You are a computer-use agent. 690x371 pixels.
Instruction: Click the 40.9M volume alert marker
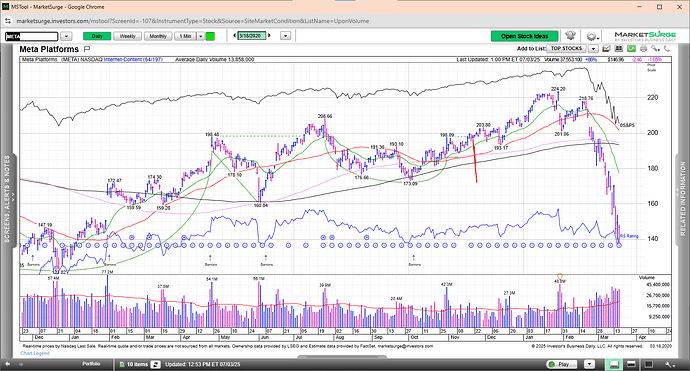pyautogui.click(x=560, y=276)
